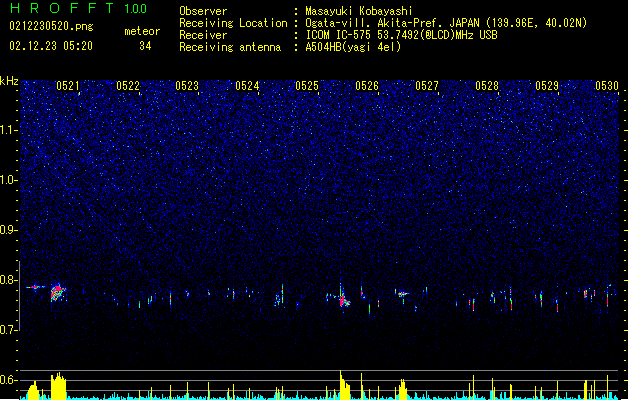Click the meteor echo between 0526 and 0527

click(402, 294)
